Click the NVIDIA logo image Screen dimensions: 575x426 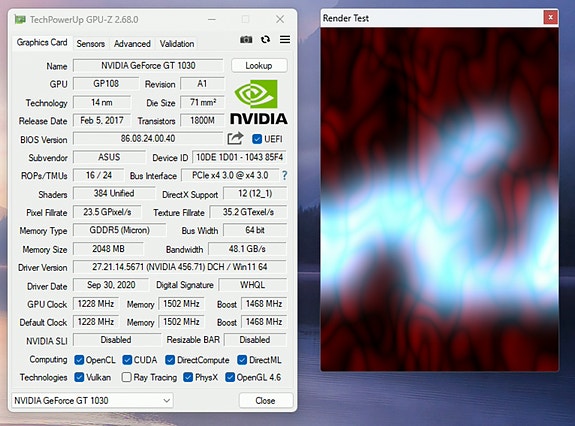tap(259, 103)
